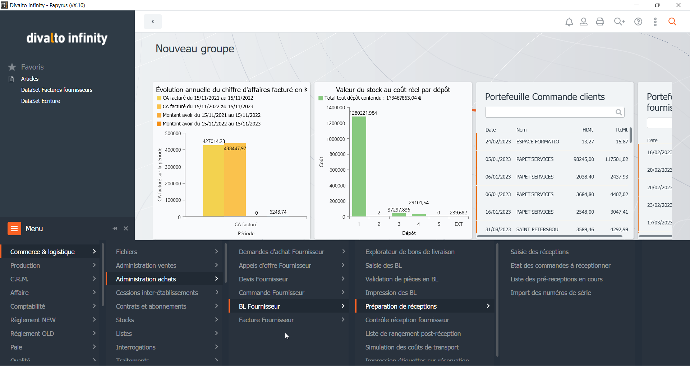
Task: Click the orange search icon
Action: click(672, 22)
